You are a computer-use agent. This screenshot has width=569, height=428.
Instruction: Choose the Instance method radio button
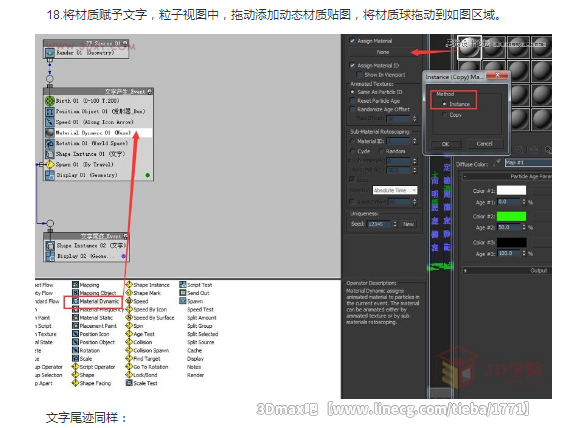click(444, 104)
